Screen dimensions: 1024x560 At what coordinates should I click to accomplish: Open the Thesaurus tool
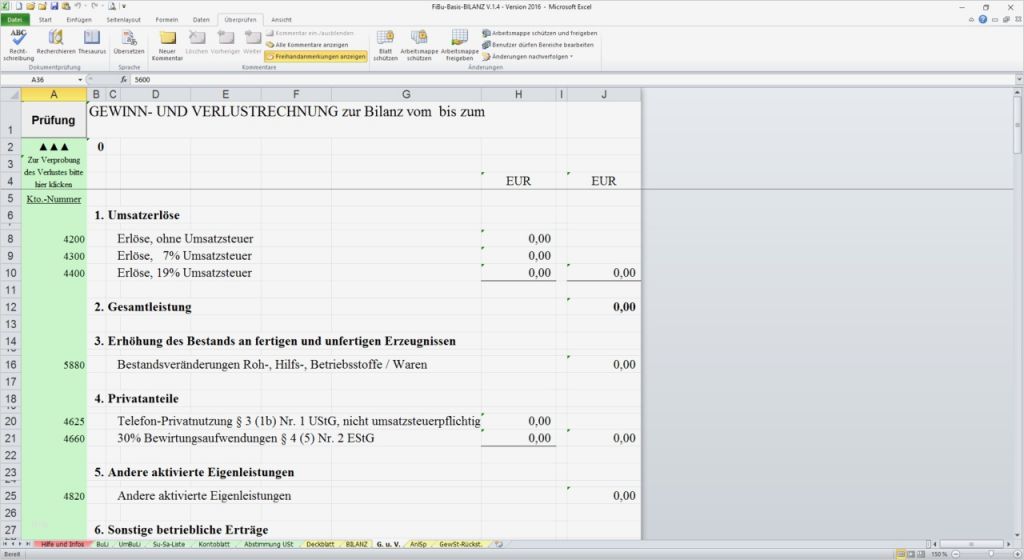tap(92, 42)
